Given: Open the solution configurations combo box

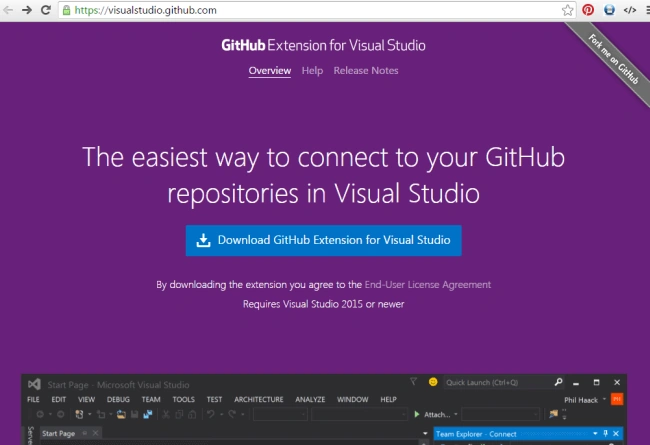Looking at the screenshot, I should click(x=280, y=414).
